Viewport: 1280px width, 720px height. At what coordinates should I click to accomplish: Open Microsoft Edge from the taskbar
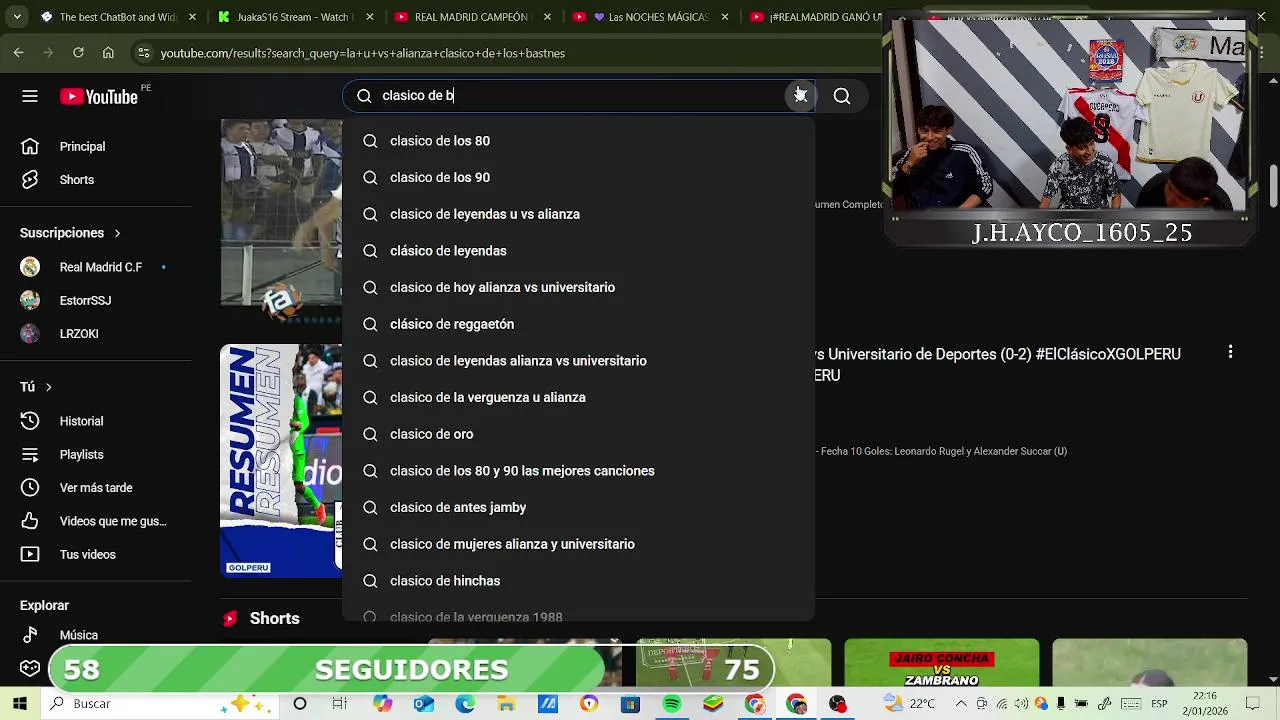465,704
